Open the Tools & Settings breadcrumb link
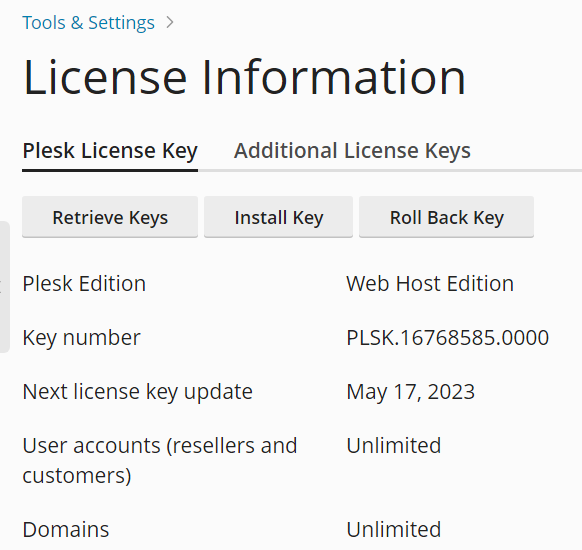582x550 pixels. click(88, 23)
